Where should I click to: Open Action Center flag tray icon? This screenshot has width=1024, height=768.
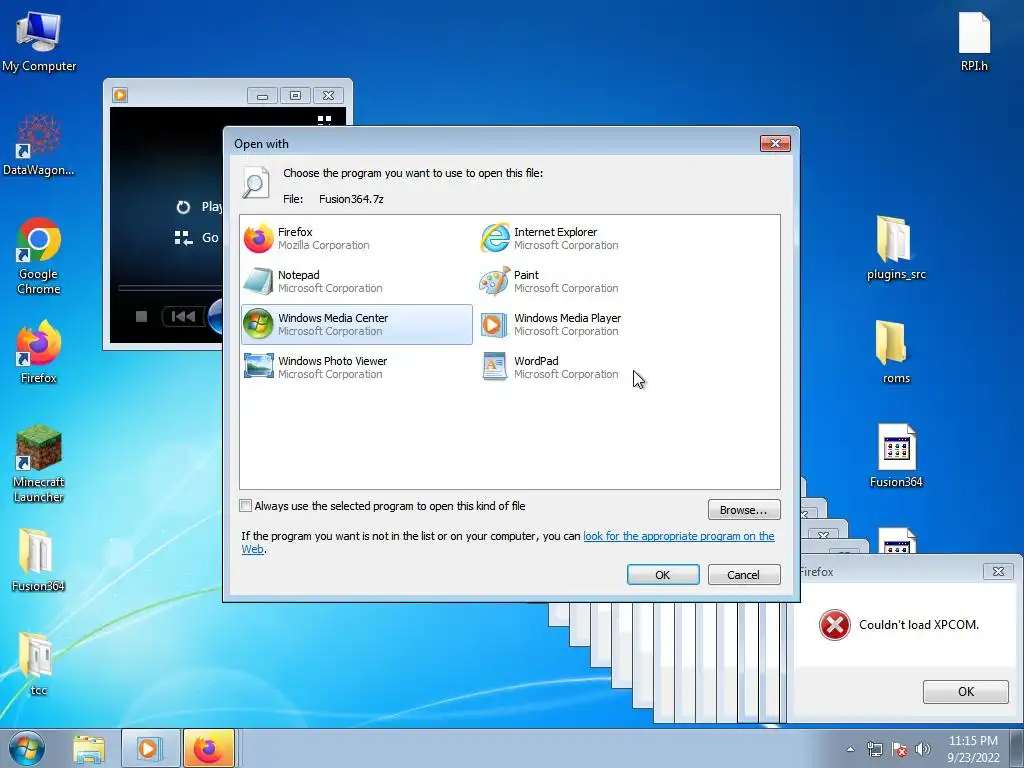(899, 749)
